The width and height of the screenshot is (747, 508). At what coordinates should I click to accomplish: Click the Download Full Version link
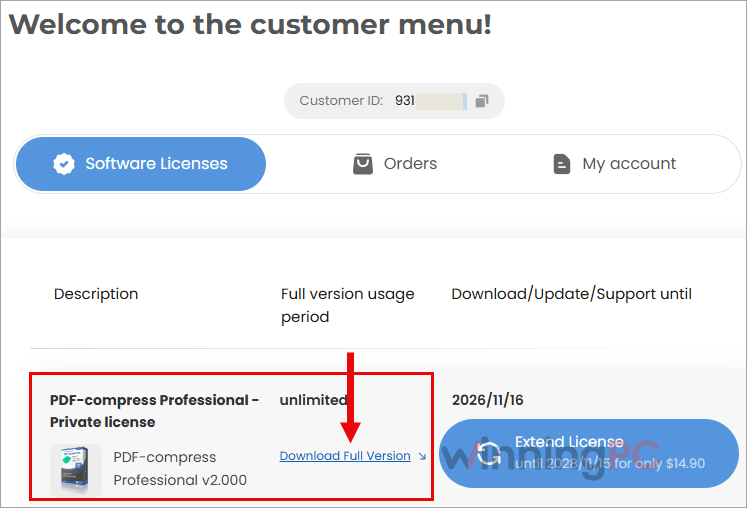pyautogui.click(x=345, y=456)
